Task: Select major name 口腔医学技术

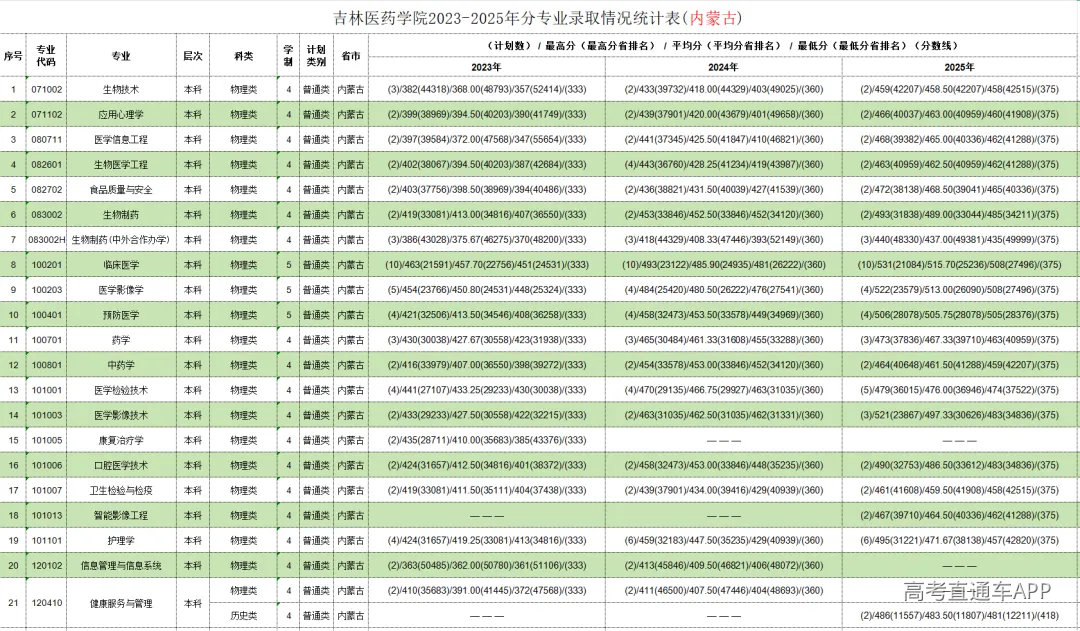Action: tap(121, 465)
